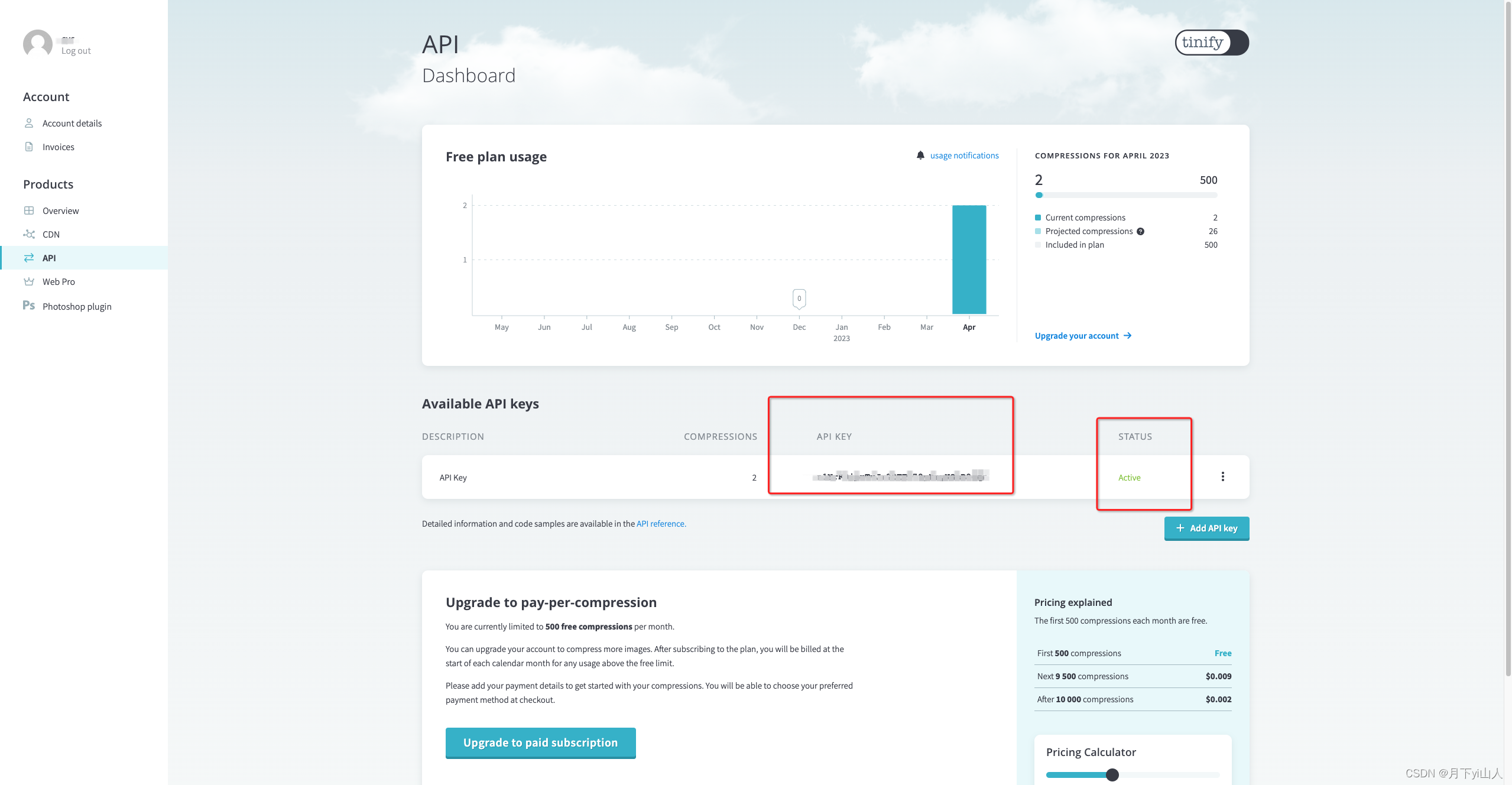The width and height of the screenshot is (1512, 785).
Task: Click the CDN network icon
Action: tap(29, 234)
